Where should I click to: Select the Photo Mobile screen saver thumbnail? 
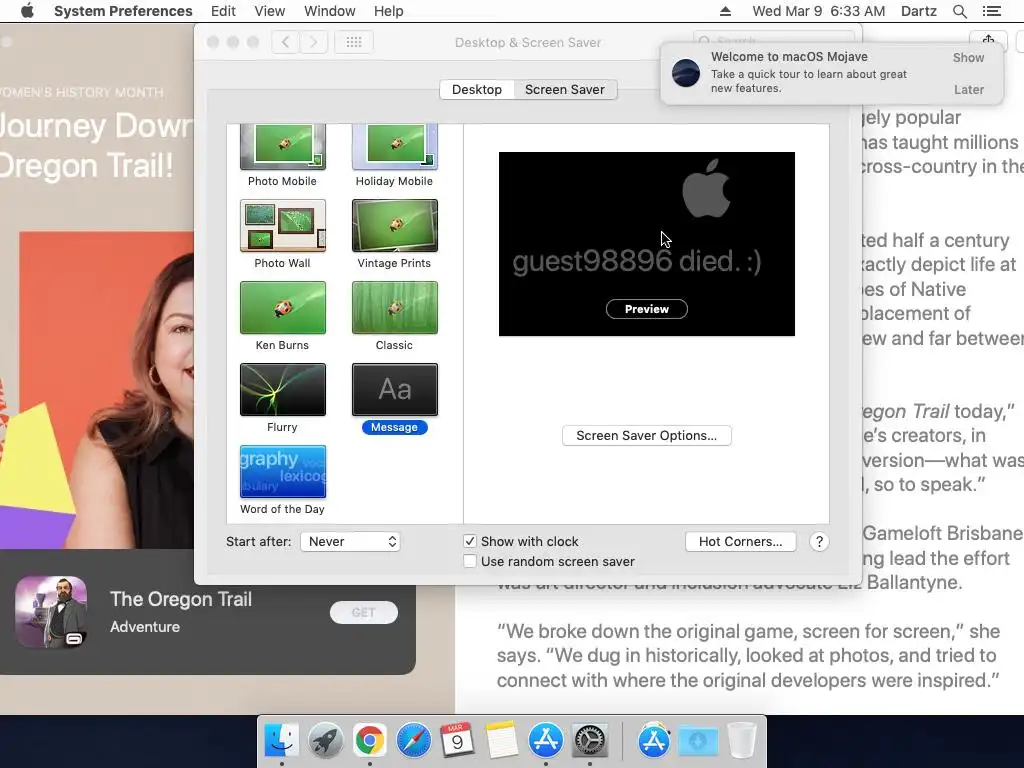(x=282, y=146)
